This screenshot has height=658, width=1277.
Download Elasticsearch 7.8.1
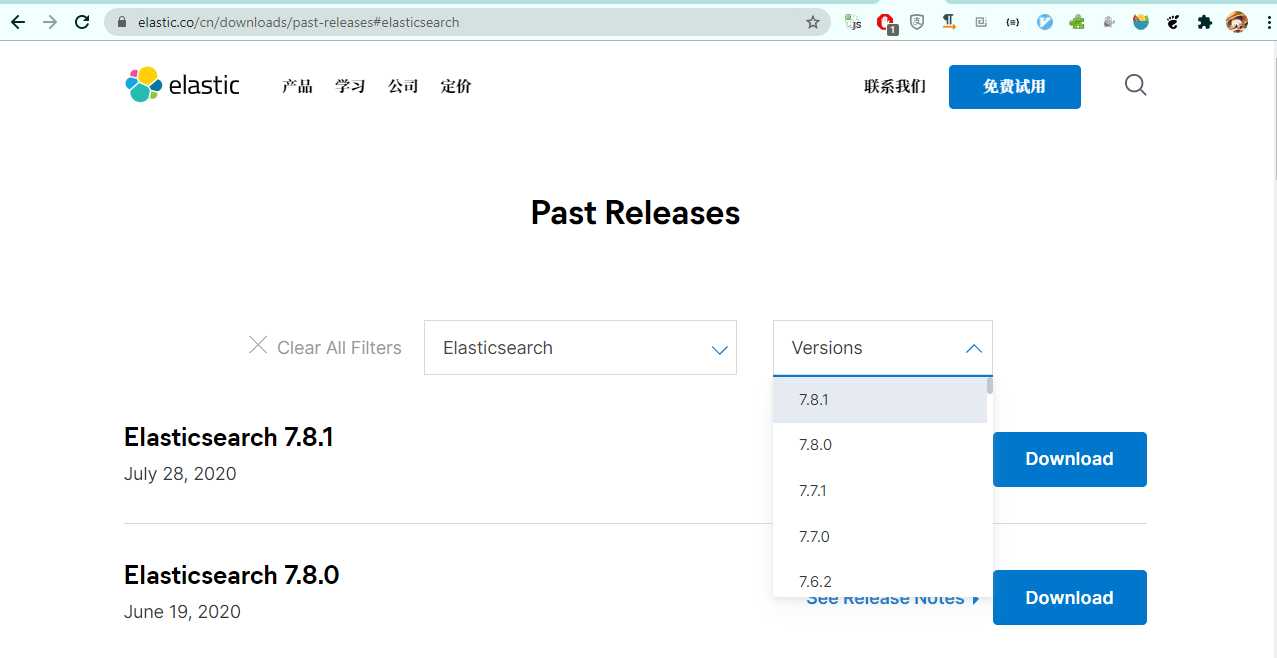[1069, 459]
